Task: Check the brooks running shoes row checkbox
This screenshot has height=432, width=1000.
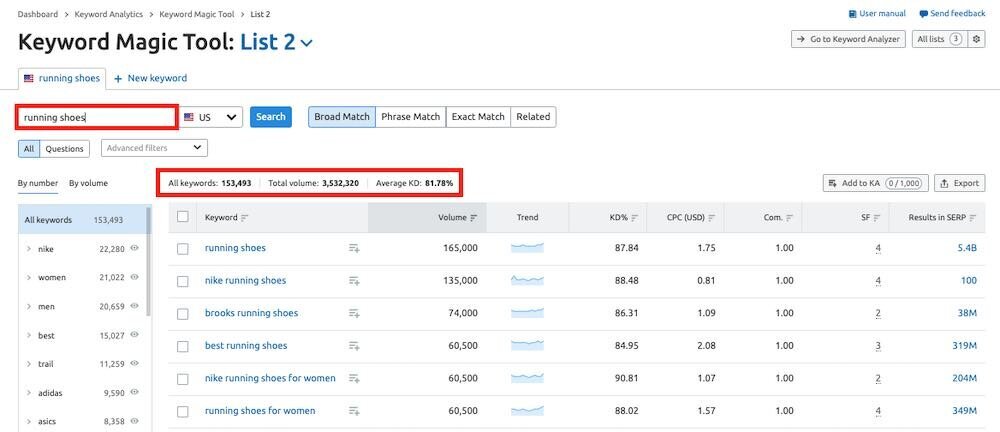Action: click(x=183, y=314)
